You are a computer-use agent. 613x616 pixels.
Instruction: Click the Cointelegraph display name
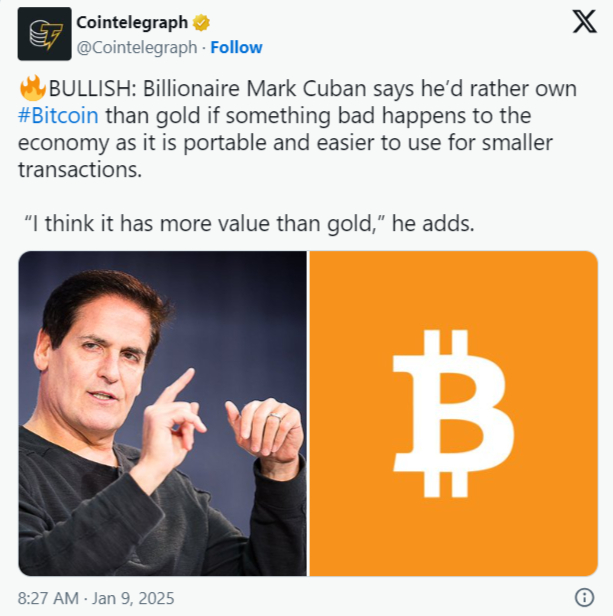[x=132, y=23]
